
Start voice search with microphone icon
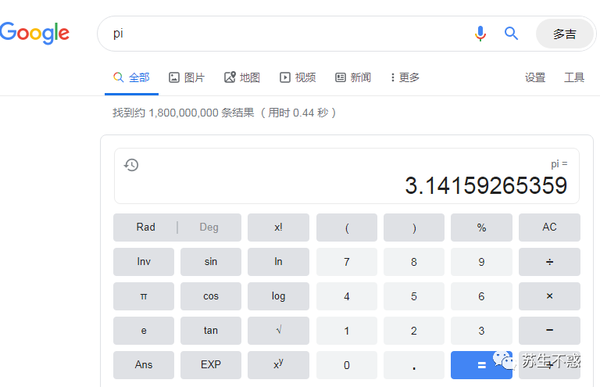click(480, 34)
